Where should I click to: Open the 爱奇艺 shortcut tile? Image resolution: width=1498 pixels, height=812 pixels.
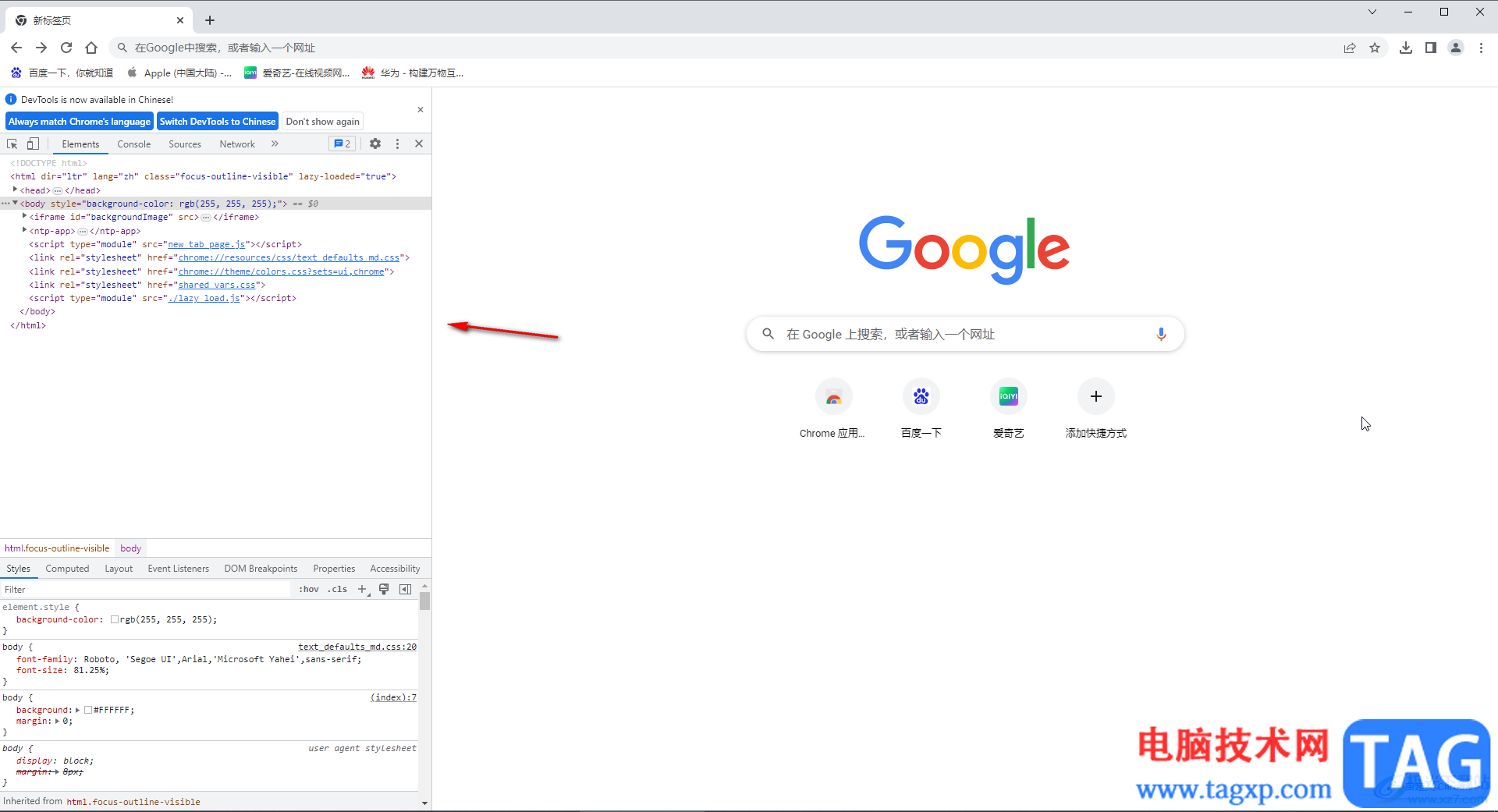(x=1008, y=409)
